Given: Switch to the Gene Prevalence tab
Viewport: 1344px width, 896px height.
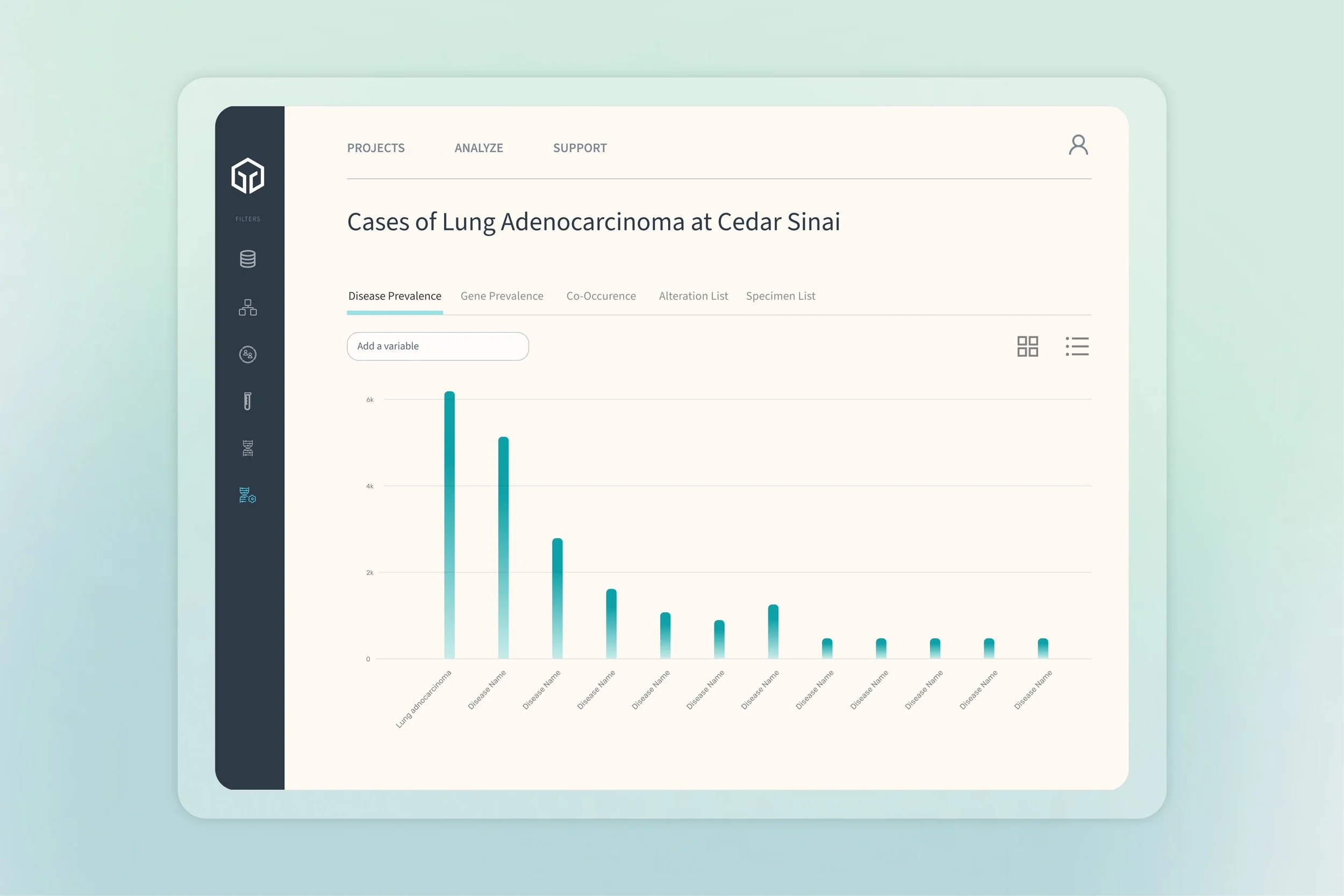Looking at the screenshot, I should pos(502,296).
